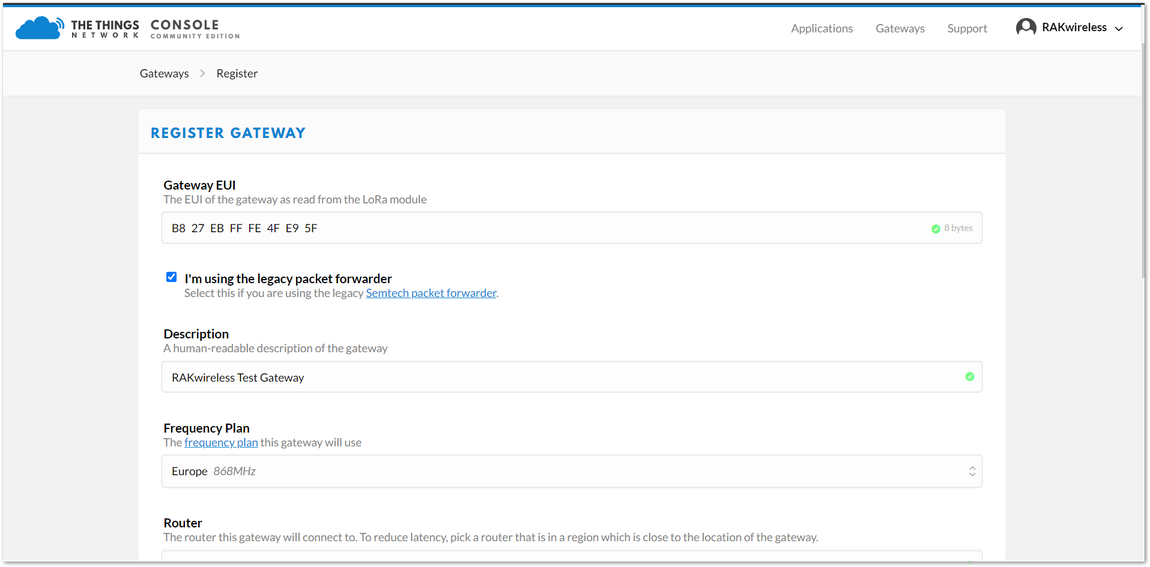Click the RAKwireless user avatar icon
This screenshot has height=567, width=1150.
1025,27
